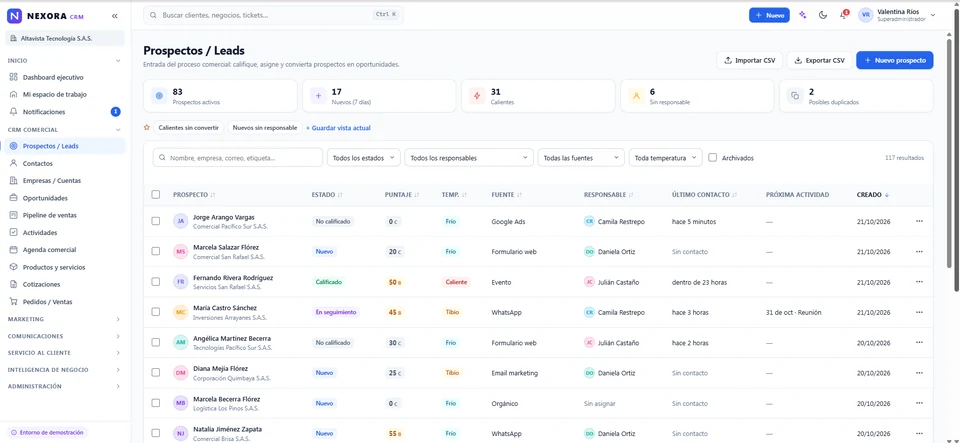Click the Guardar vista actual link

tap(338, 128)
